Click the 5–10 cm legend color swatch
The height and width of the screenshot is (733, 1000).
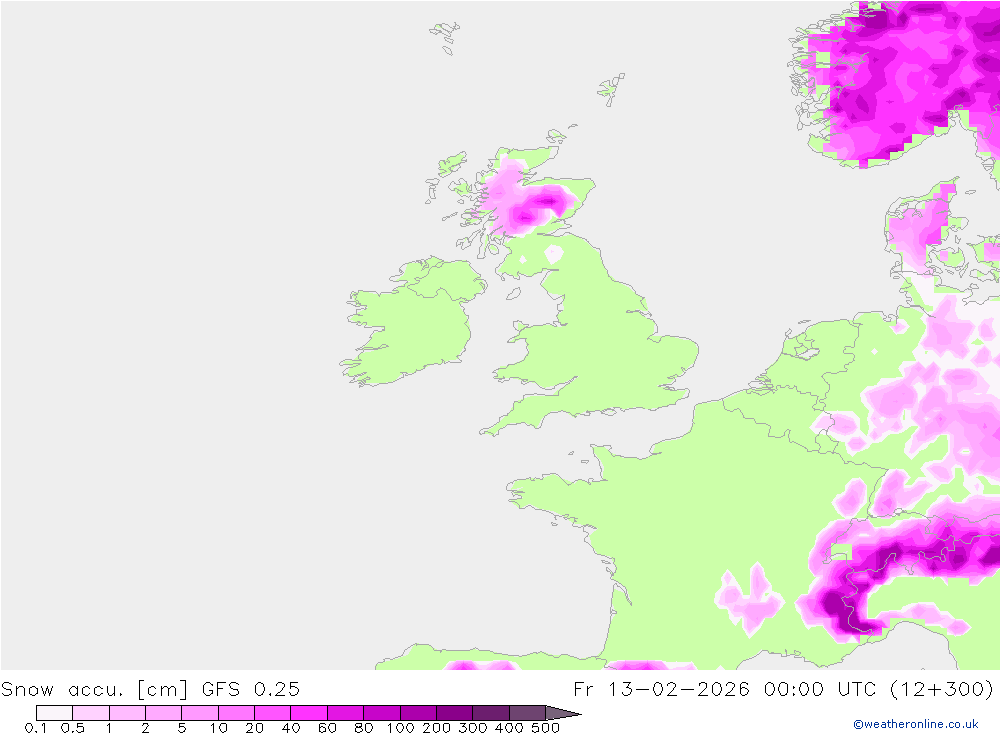[200, 713]
